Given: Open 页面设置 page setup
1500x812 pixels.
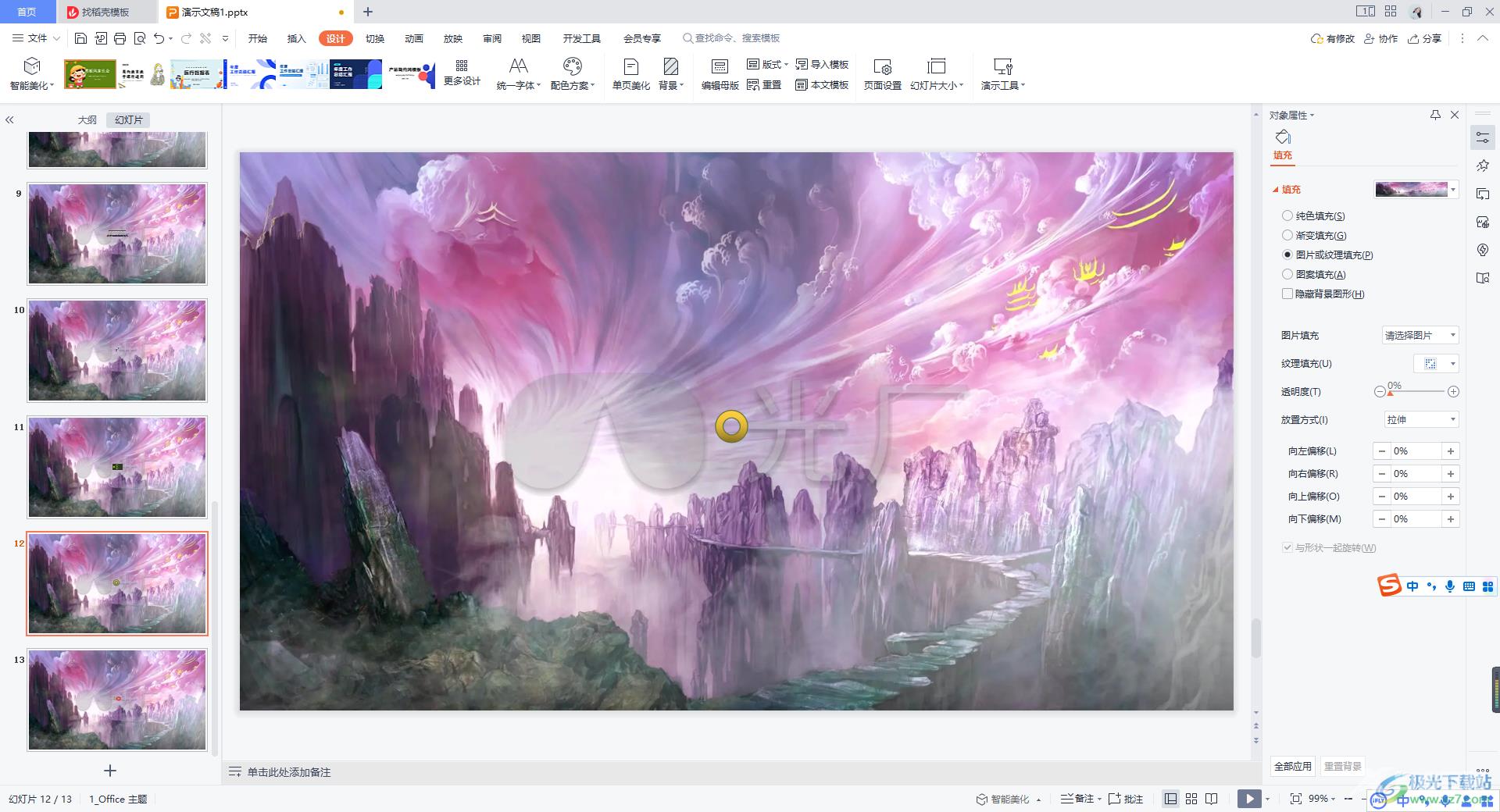Looking at the screenshot, I should (x=883, y=74).
